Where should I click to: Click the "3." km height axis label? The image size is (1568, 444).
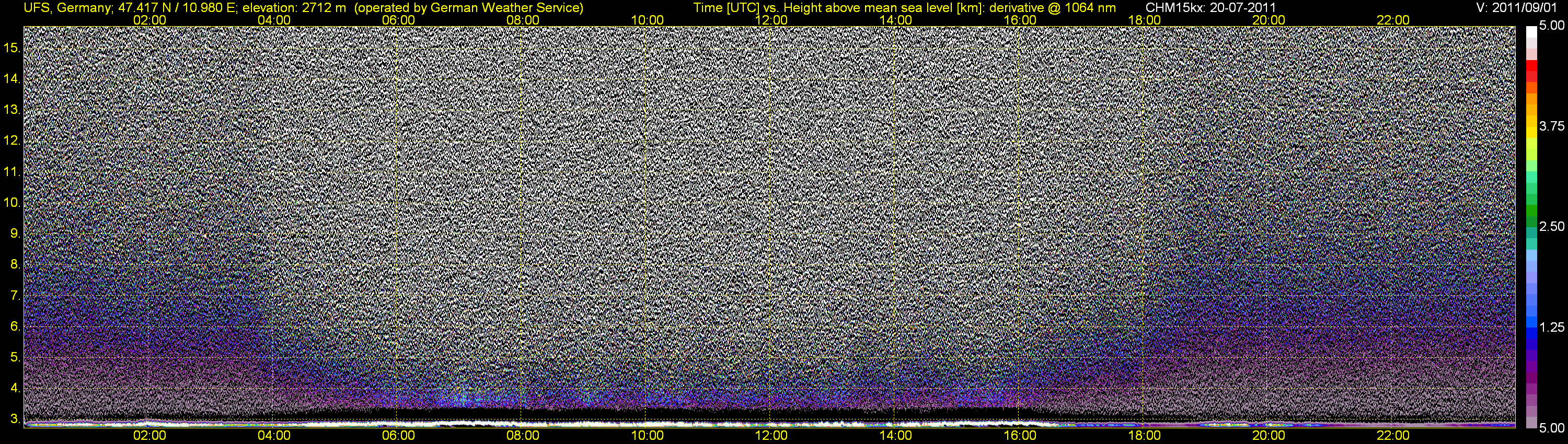[x=15, y=419]
